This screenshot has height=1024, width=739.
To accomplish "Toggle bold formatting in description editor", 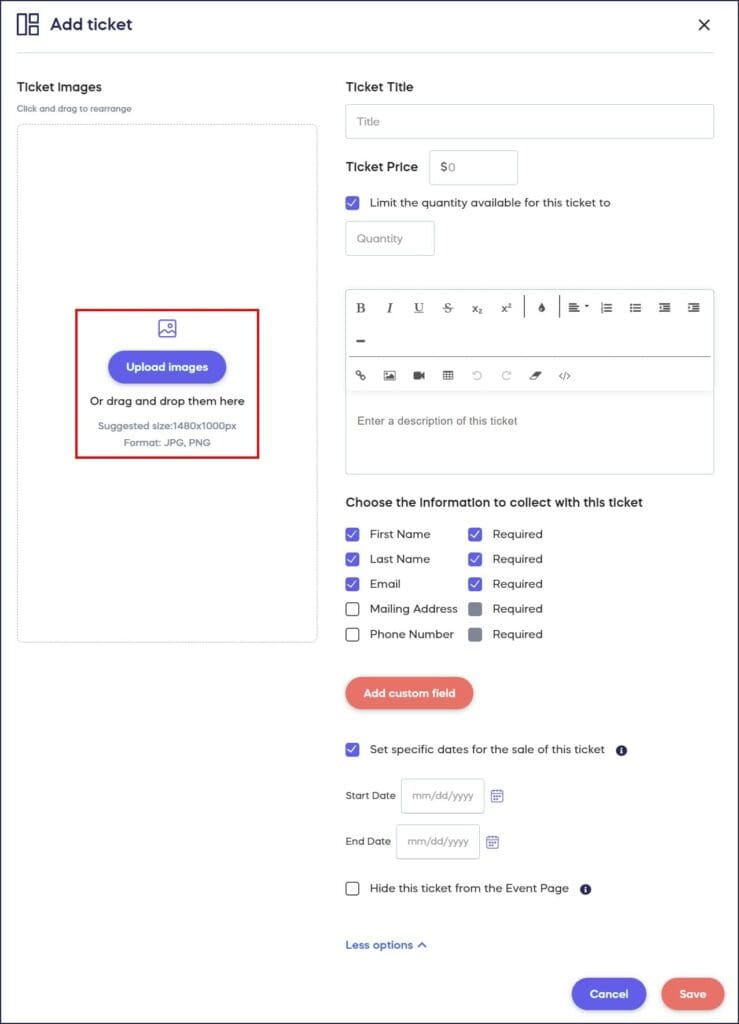I will click(361, 308).
